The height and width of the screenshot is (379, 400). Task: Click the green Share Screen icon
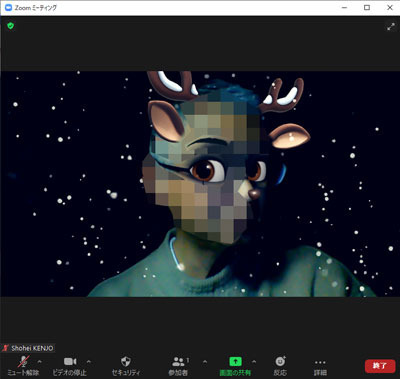[235, 361]
